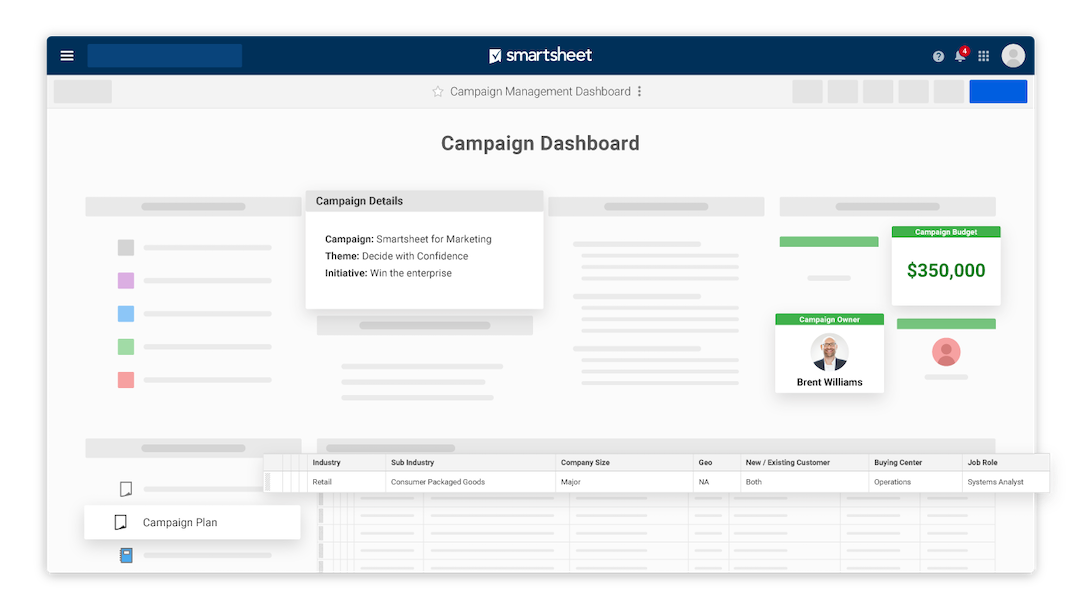The height and width of the screenshot is (608, 1080).
Task: Click the Theme: Decide with Confidence line
Action: point(397,256)
